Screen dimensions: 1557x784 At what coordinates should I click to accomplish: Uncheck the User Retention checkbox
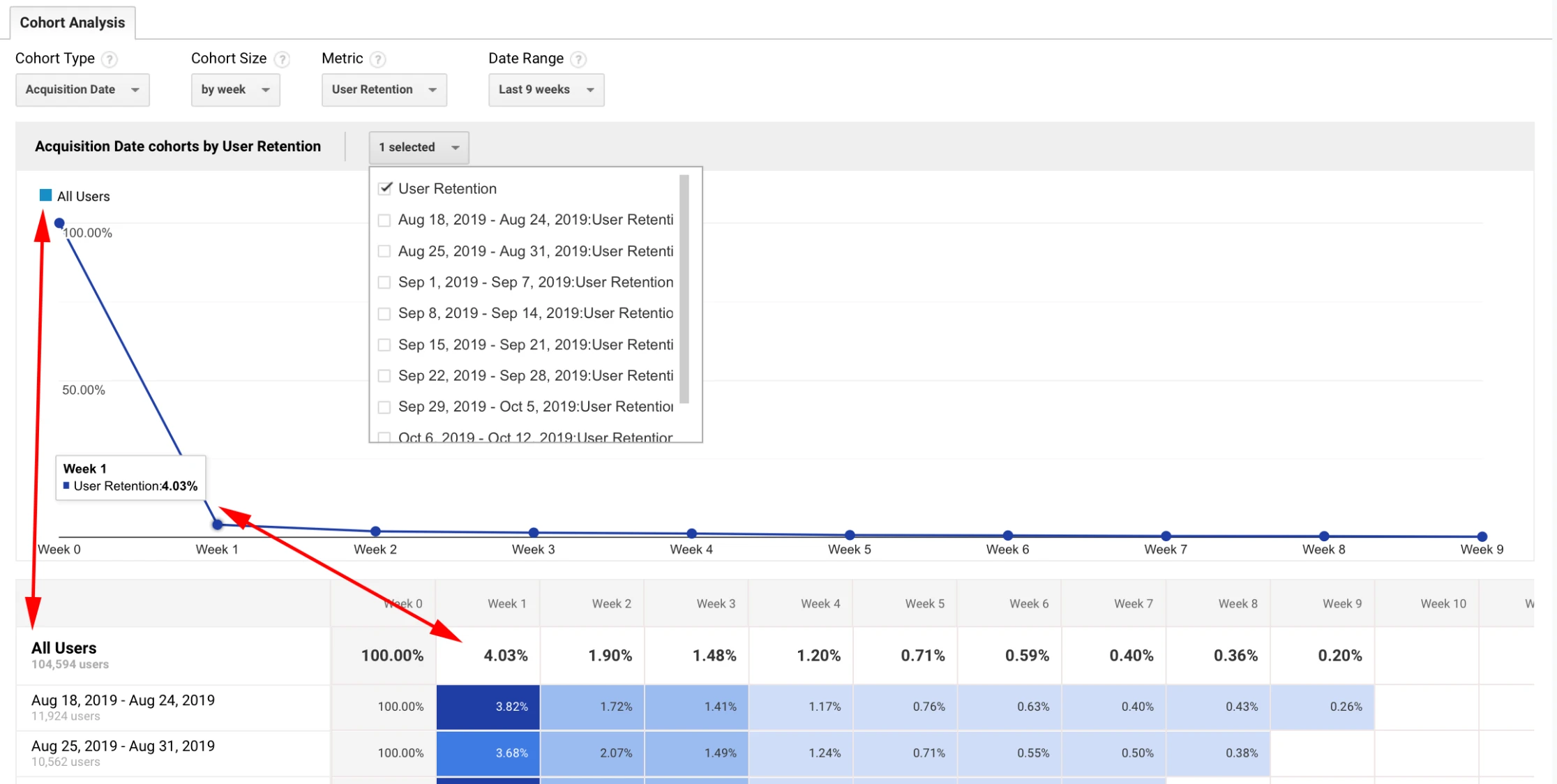[x=385, y=188]
